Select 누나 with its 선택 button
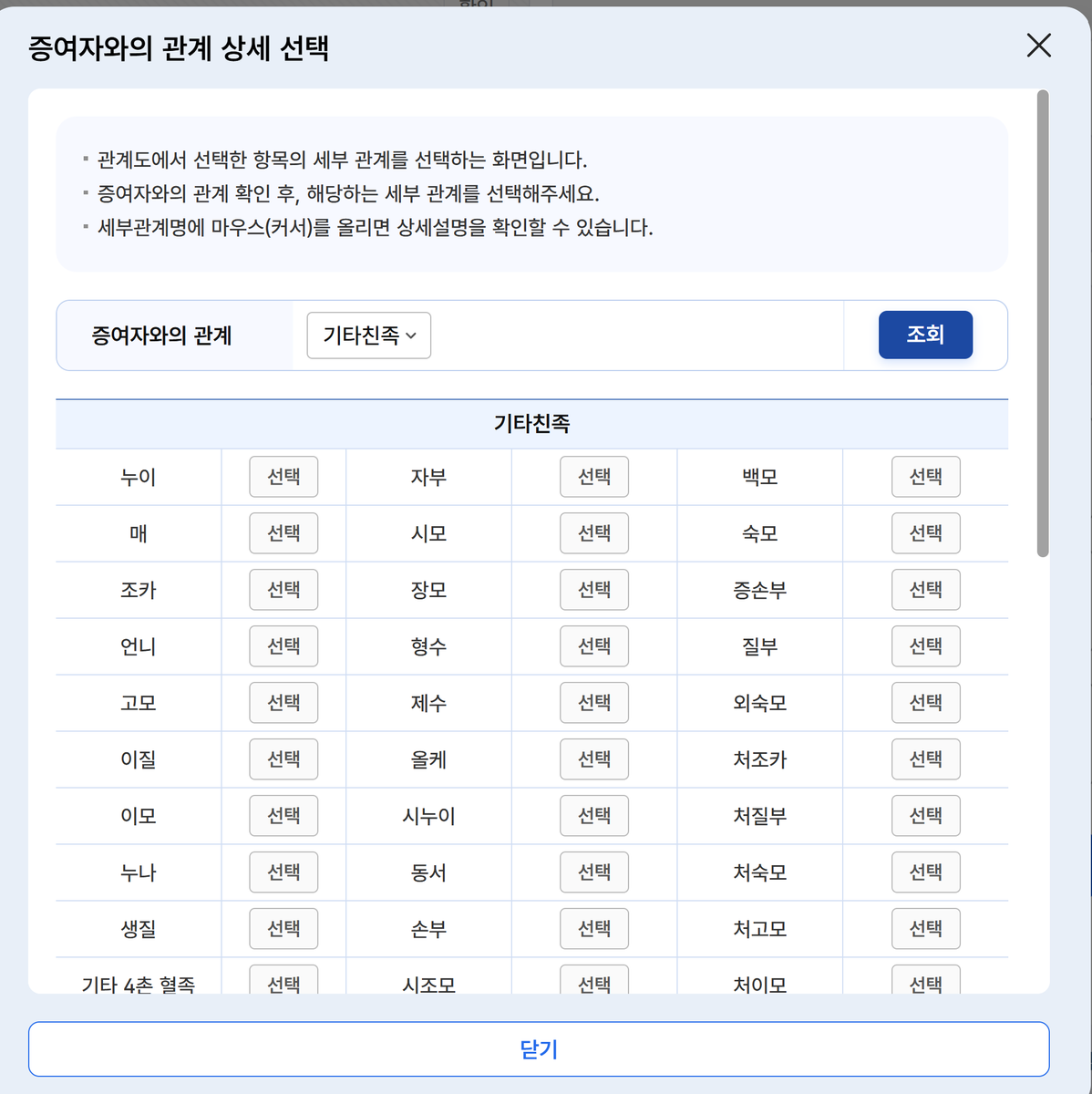This screenshot has width=1092, height=1094. (283, 872)
